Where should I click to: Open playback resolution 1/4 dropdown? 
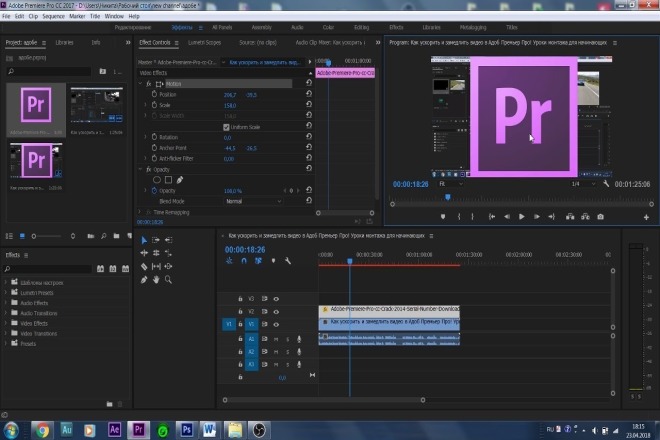coord(583,184)
